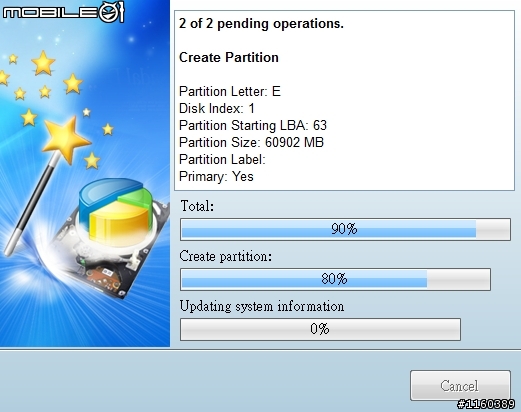Click the 'Updating system information' label
Screen dimensions: 521x412
(262, 306)
